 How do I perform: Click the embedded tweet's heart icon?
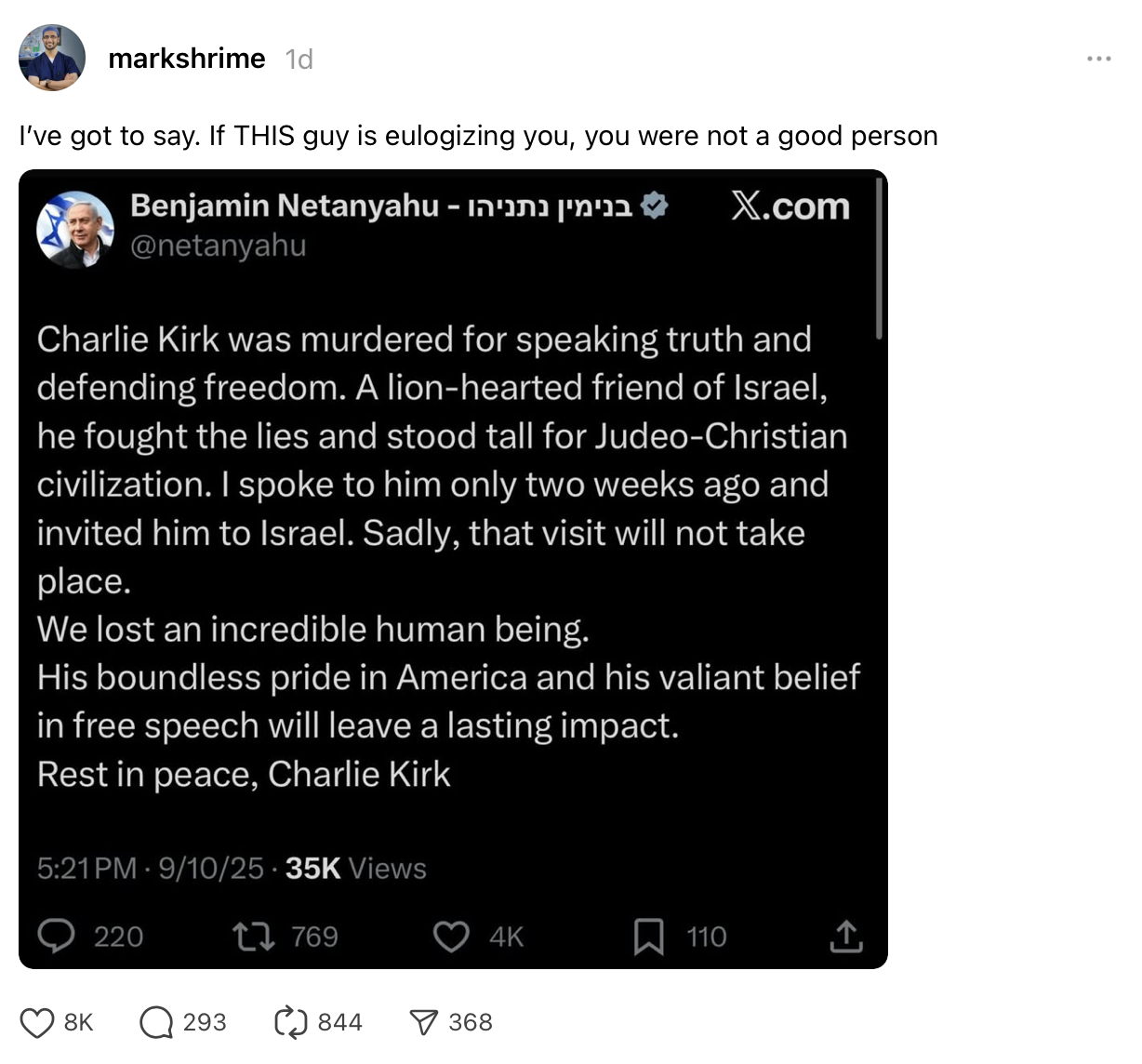point(452,937)
